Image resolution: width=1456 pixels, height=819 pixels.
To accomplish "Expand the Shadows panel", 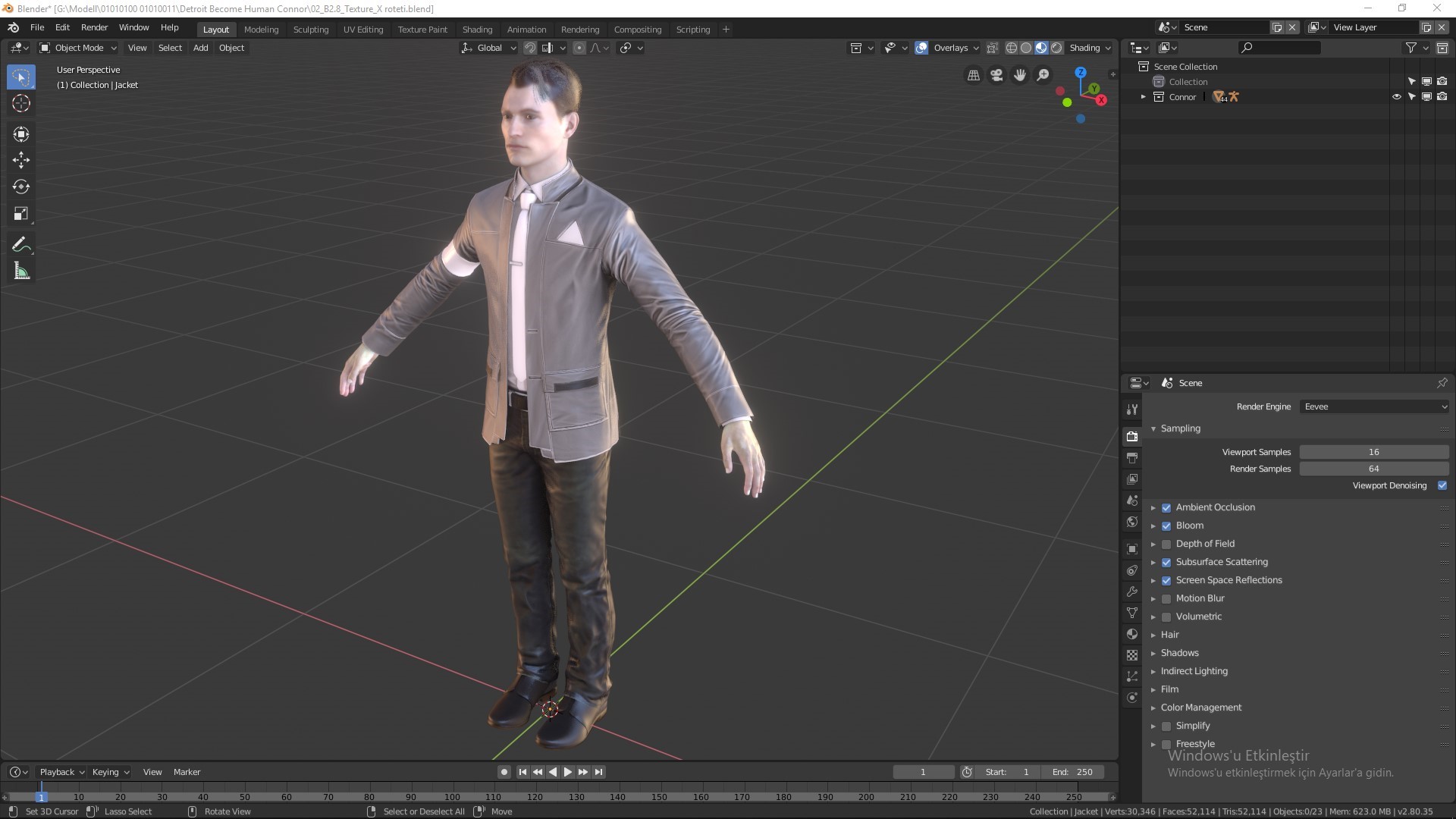I will 1153,654.
